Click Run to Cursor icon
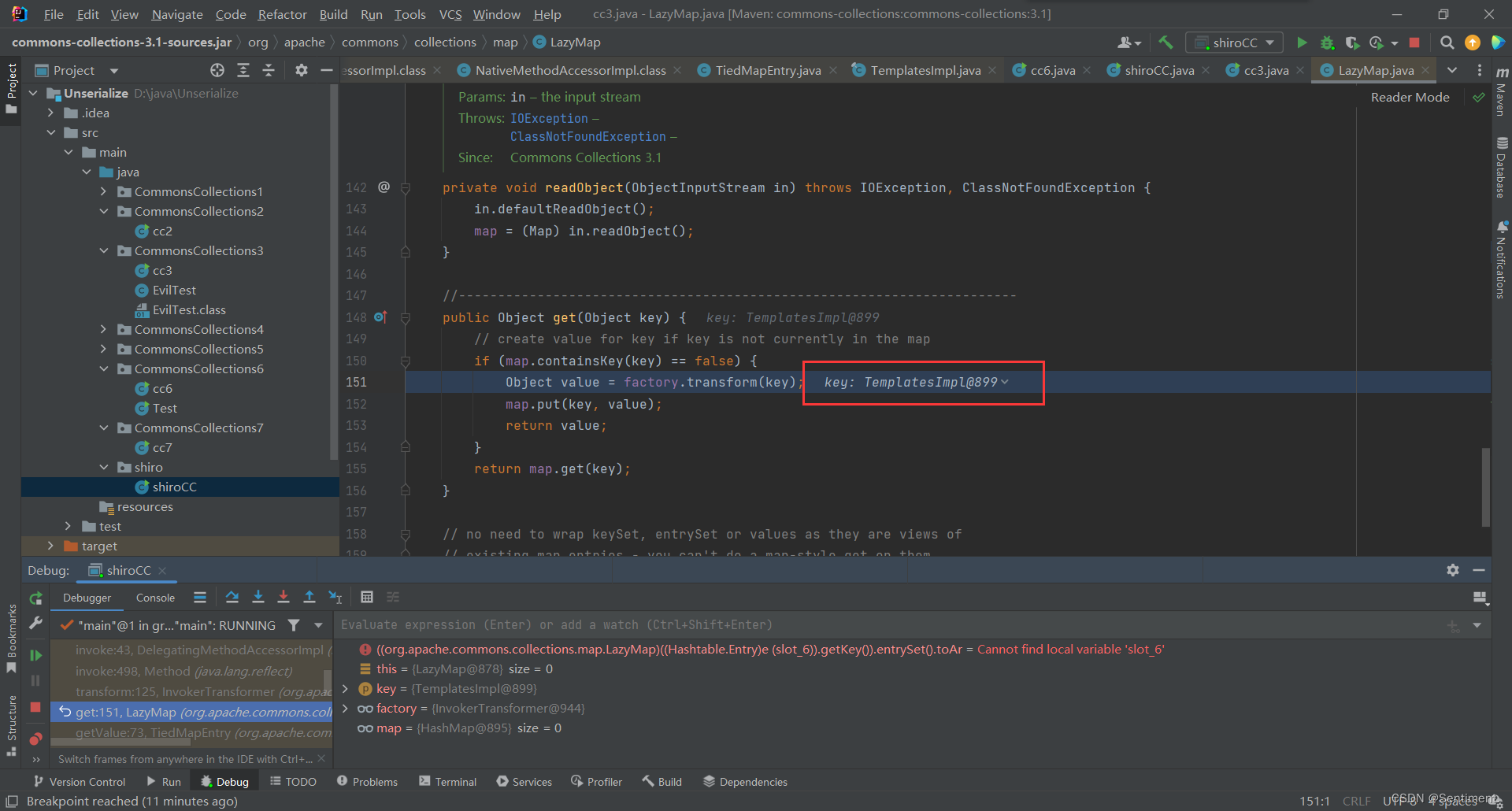1512x811 pixels. (335, 597)
